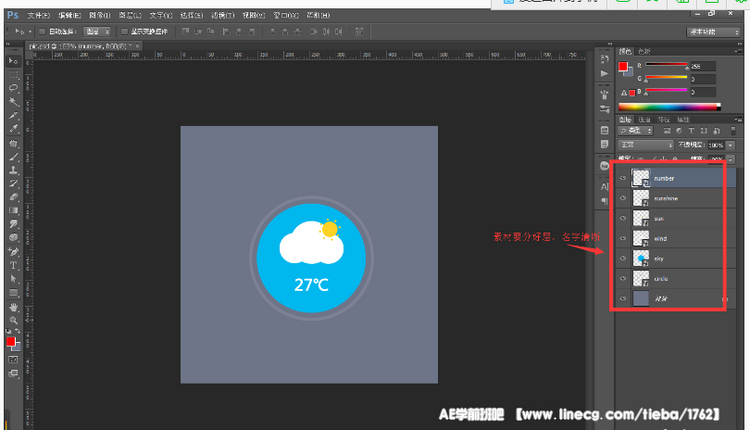750x430 pixels.
Task: Open the 图像 (Image) menu
Action: [x=100, y=16]
